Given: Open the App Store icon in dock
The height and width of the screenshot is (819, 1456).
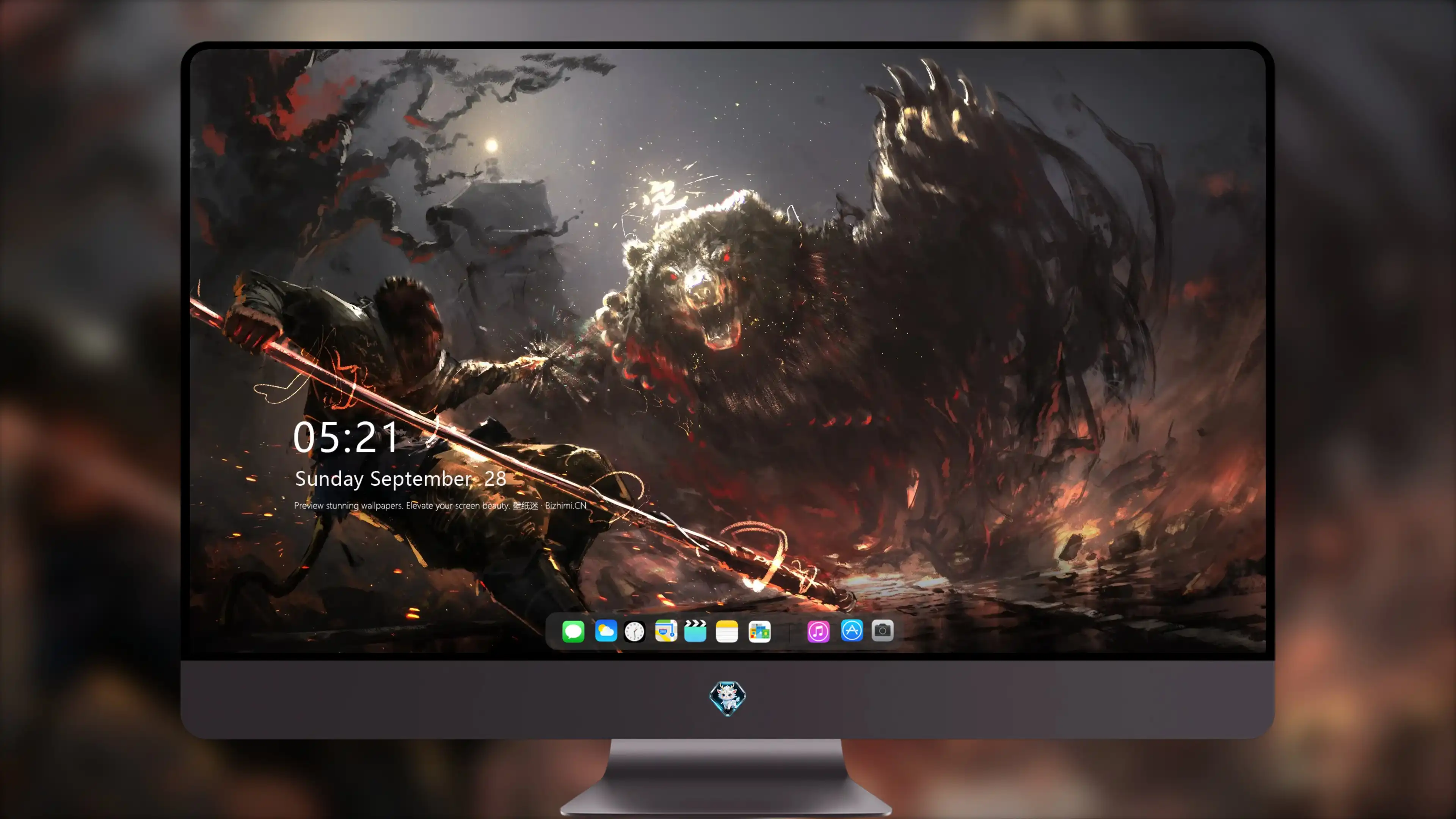Looking at the screenshot, I should [x=852, y=631].
